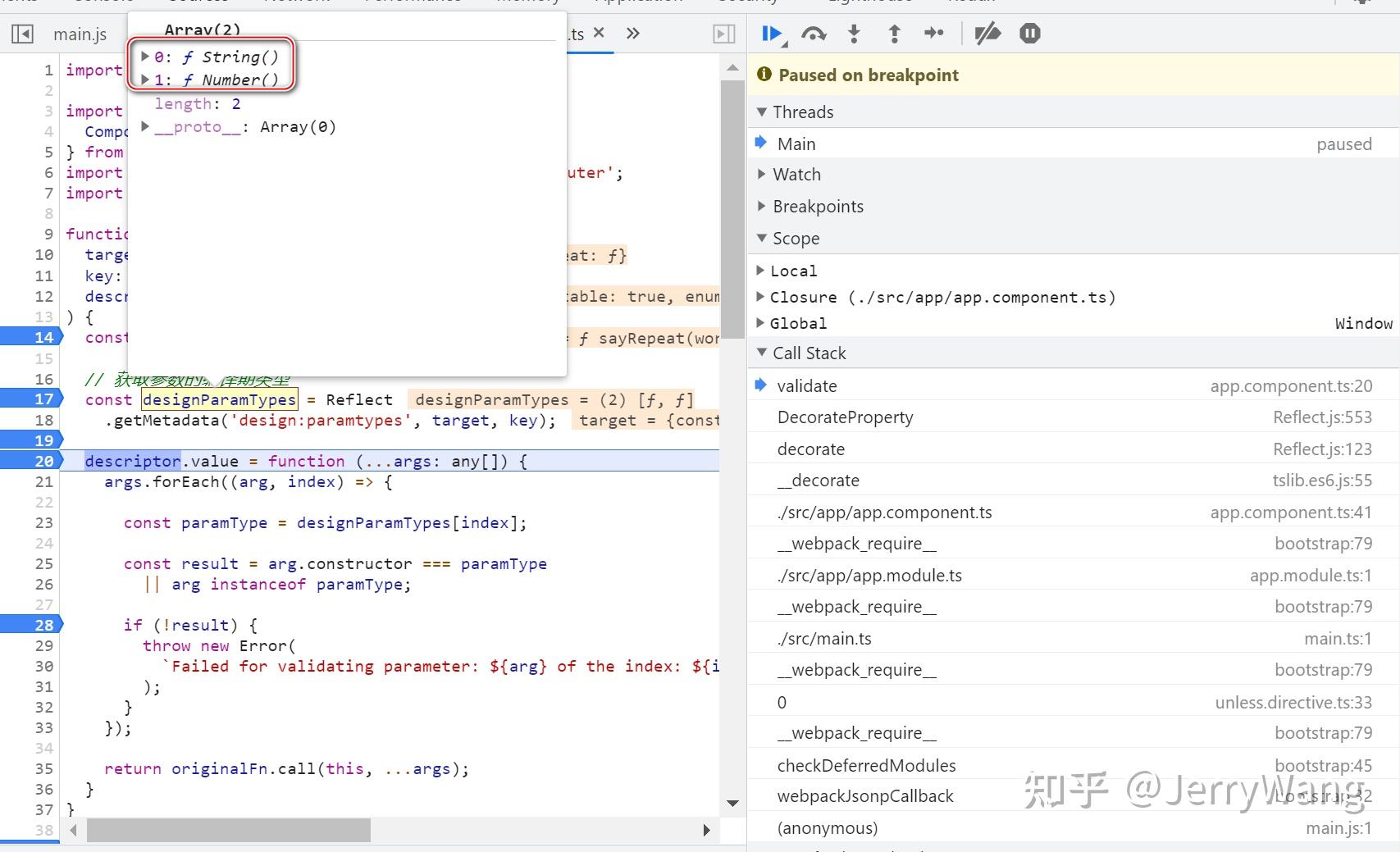Click the Step into next function call icon

tap(854, 34)
